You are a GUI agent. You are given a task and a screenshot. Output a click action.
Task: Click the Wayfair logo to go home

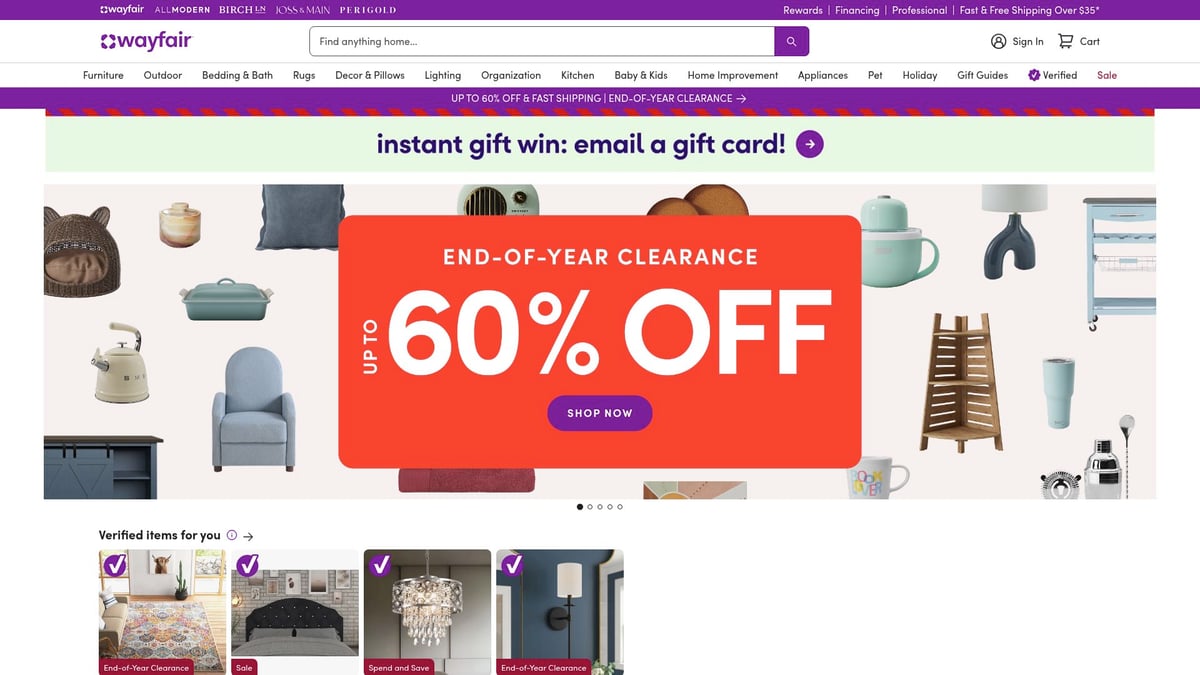point(146,41)
